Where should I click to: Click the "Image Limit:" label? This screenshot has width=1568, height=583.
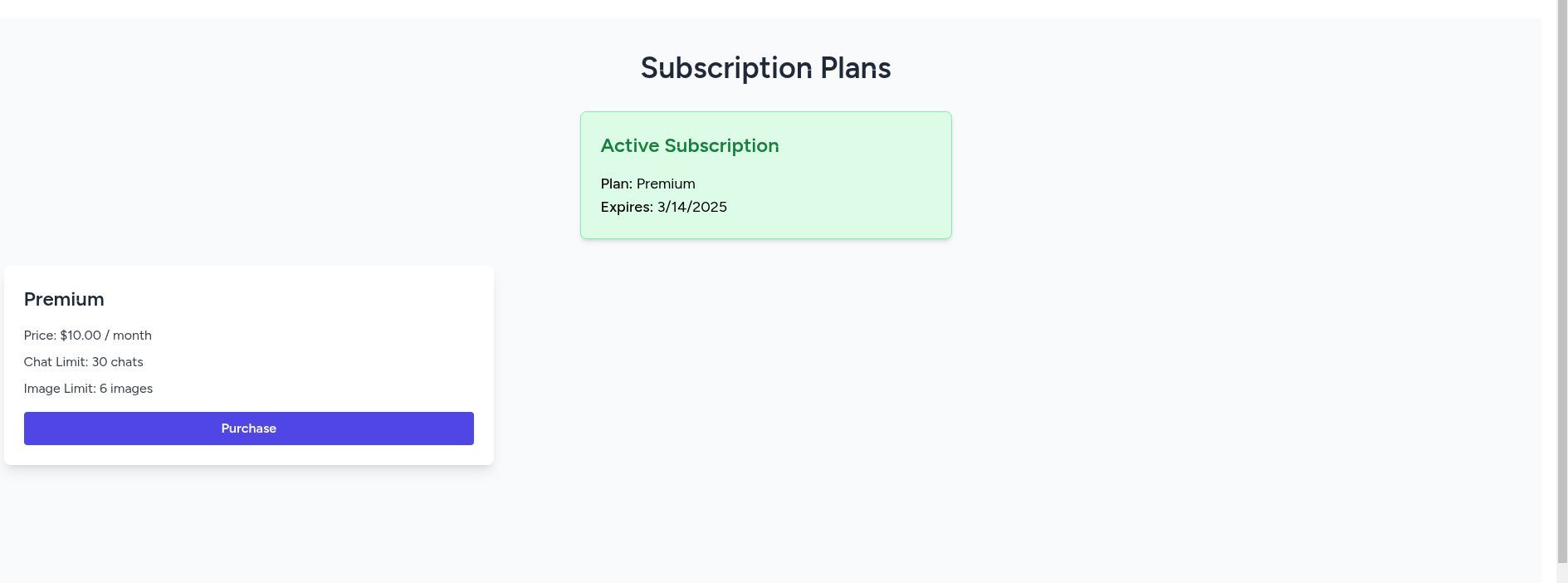(x=60, y=389)
